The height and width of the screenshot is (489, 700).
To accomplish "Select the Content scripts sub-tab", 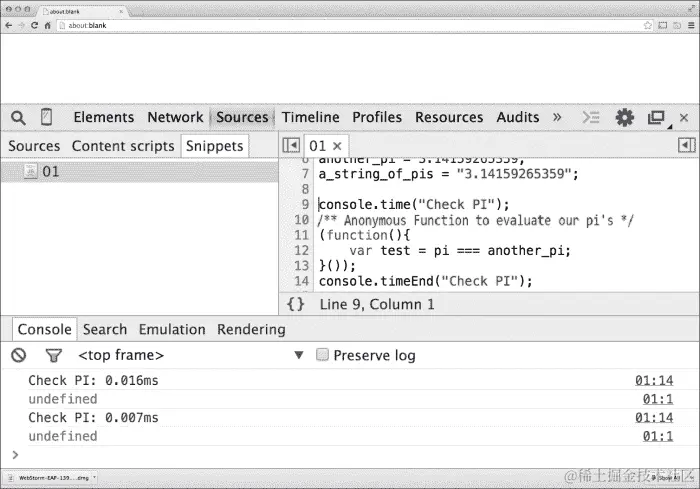I will tap(123, 146).
